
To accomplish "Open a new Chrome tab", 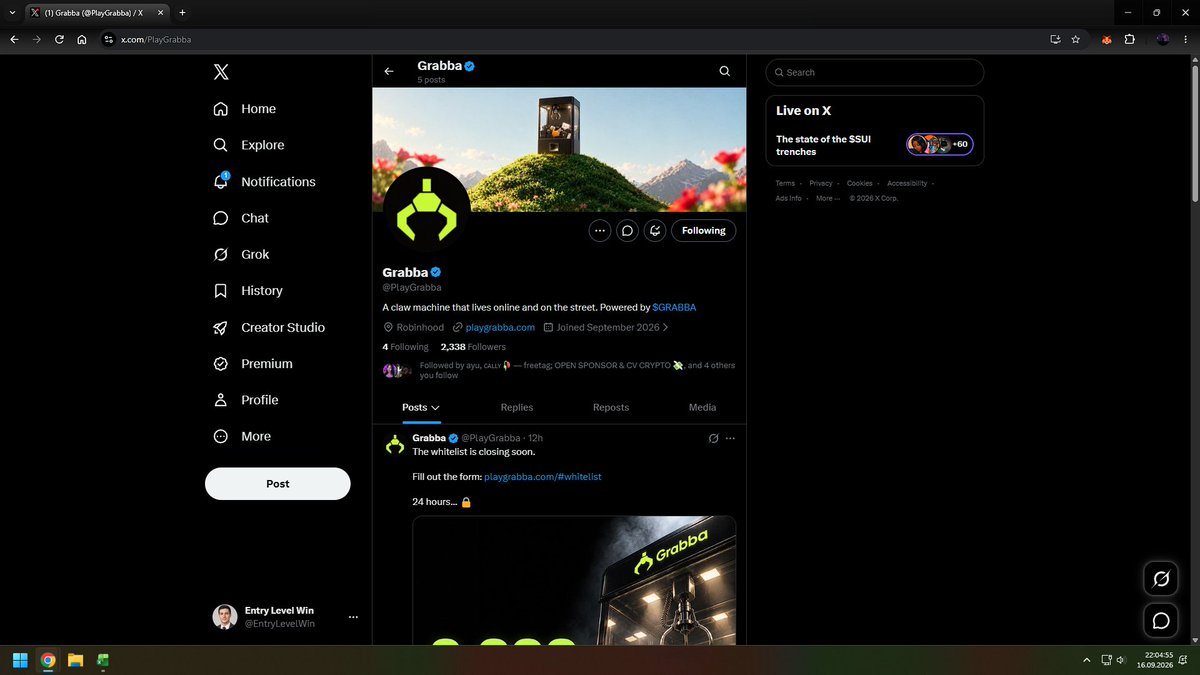I will click(x=182, y=12).
